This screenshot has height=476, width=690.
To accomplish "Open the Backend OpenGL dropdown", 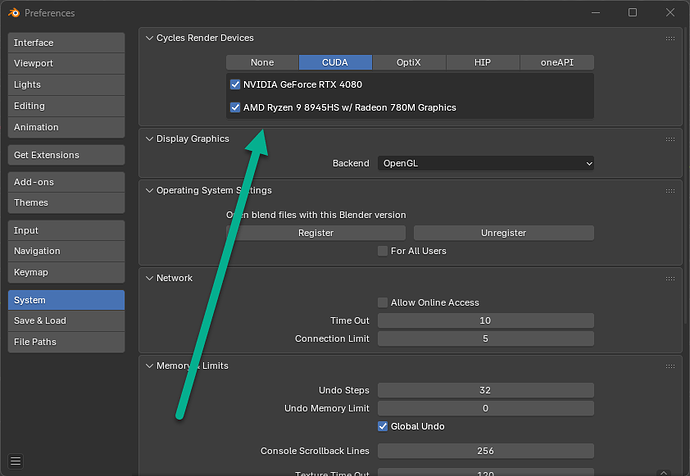I will pos(486,163).
